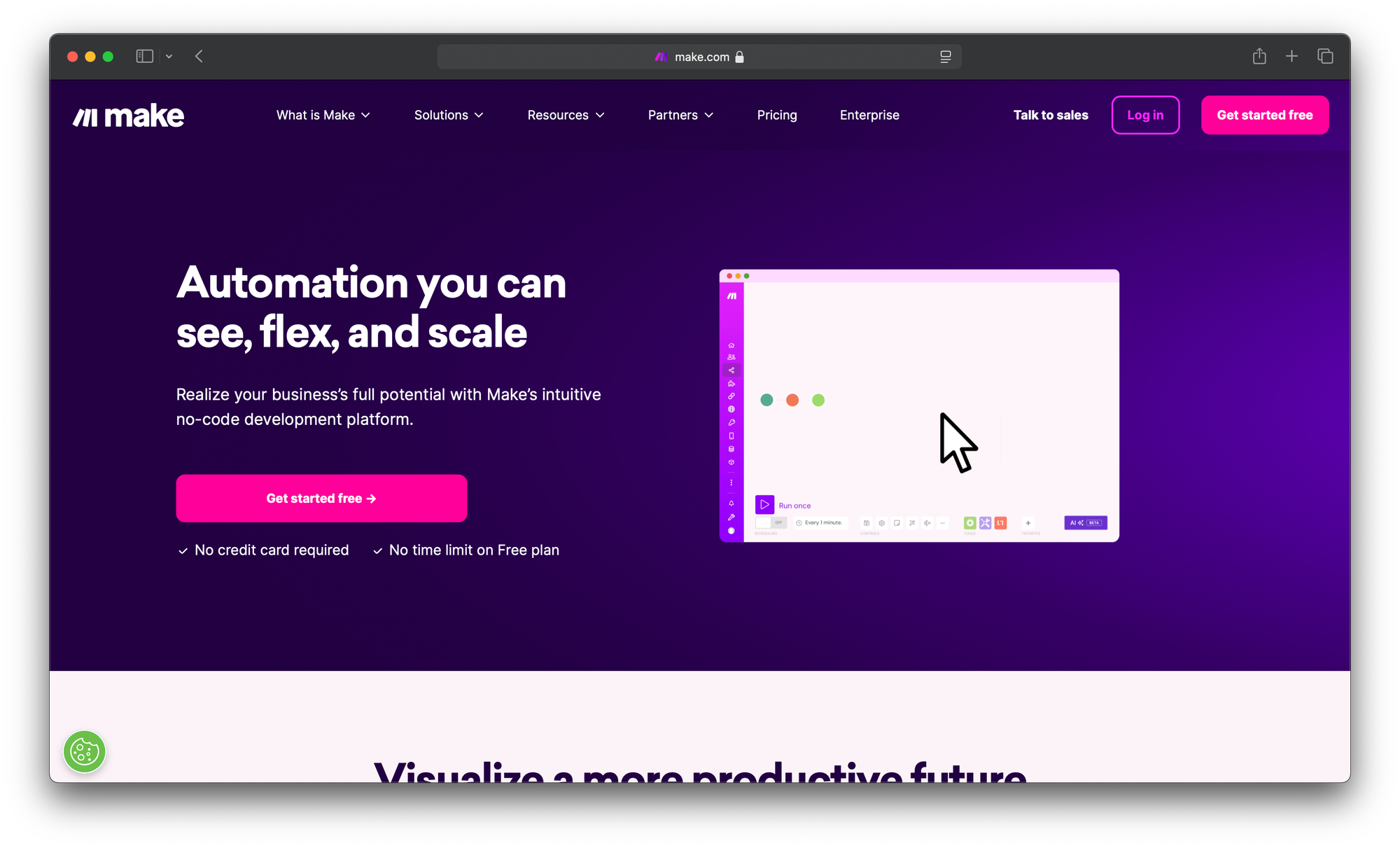Toggle the scheduling OFF switch
The width and height of the screenshot is (1400, 848).
(771, 523)
